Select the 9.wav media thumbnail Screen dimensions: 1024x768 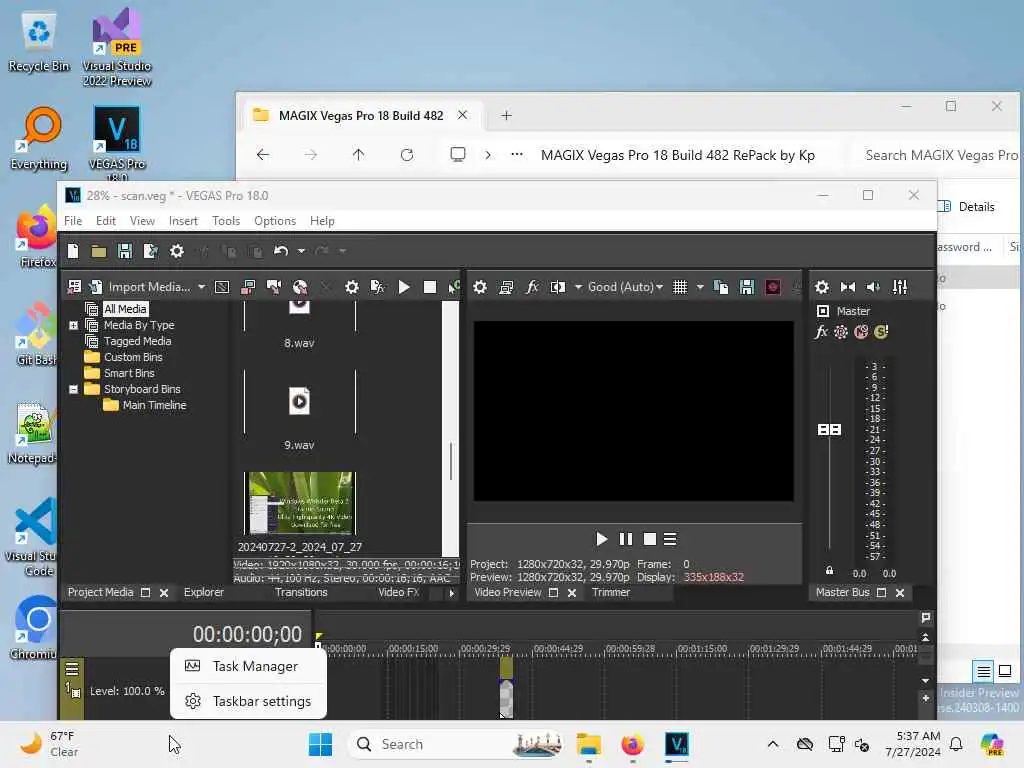point(299,402)
